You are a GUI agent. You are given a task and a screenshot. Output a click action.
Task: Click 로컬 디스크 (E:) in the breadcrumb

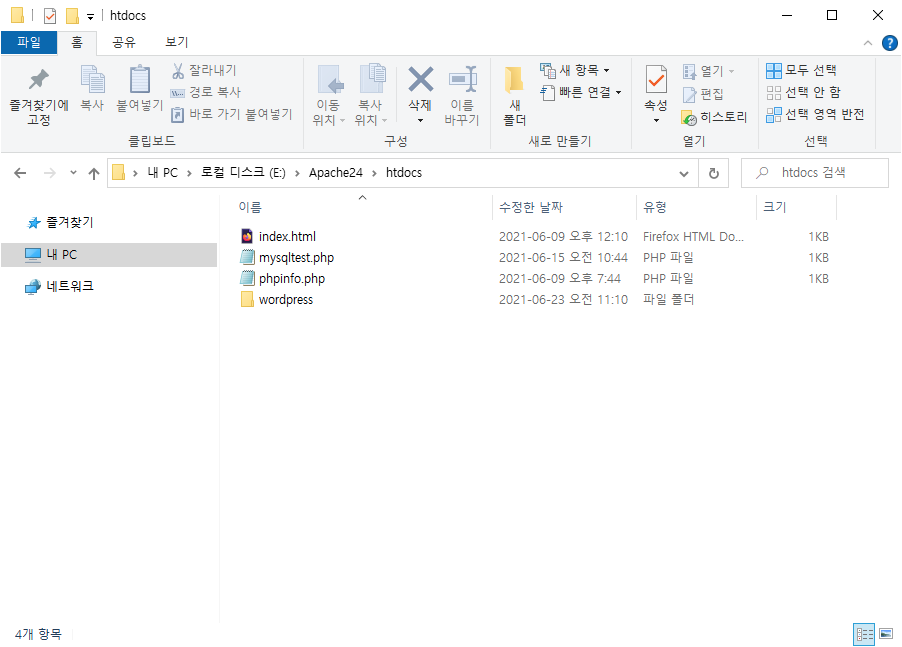(x=243, y=173)
